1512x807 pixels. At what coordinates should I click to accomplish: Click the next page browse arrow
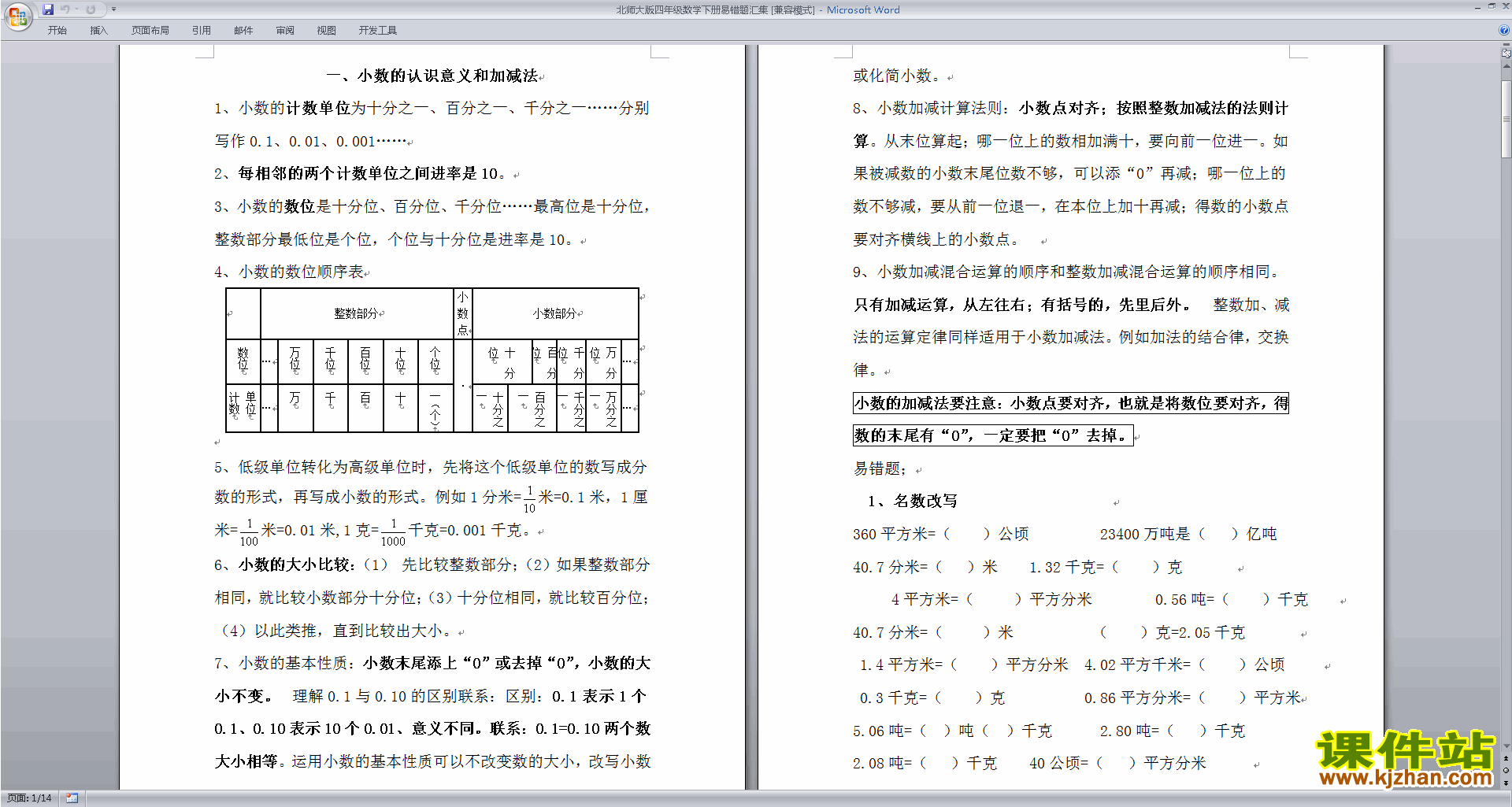1506,783
